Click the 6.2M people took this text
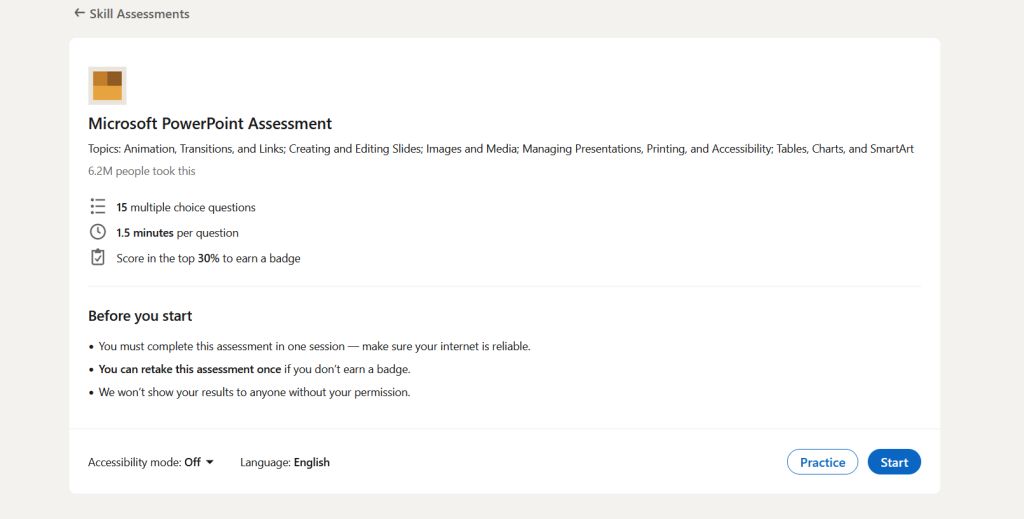The image size is (1024, 519). [x=141, y=171]
